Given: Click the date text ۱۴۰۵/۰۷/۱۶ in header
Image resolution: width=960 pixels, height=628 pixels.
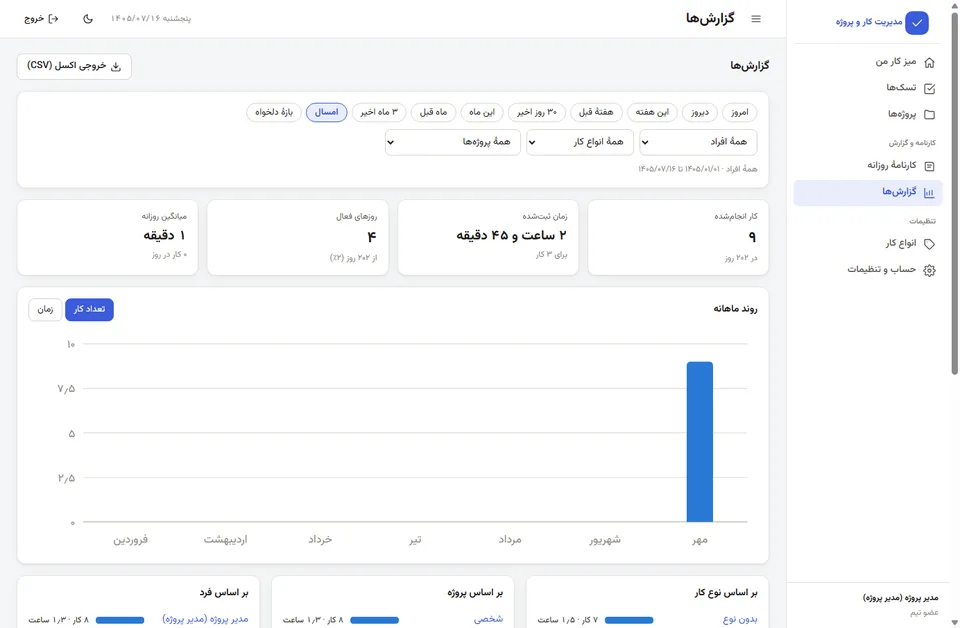Looking at the screenshot, I should coord(135,19).
